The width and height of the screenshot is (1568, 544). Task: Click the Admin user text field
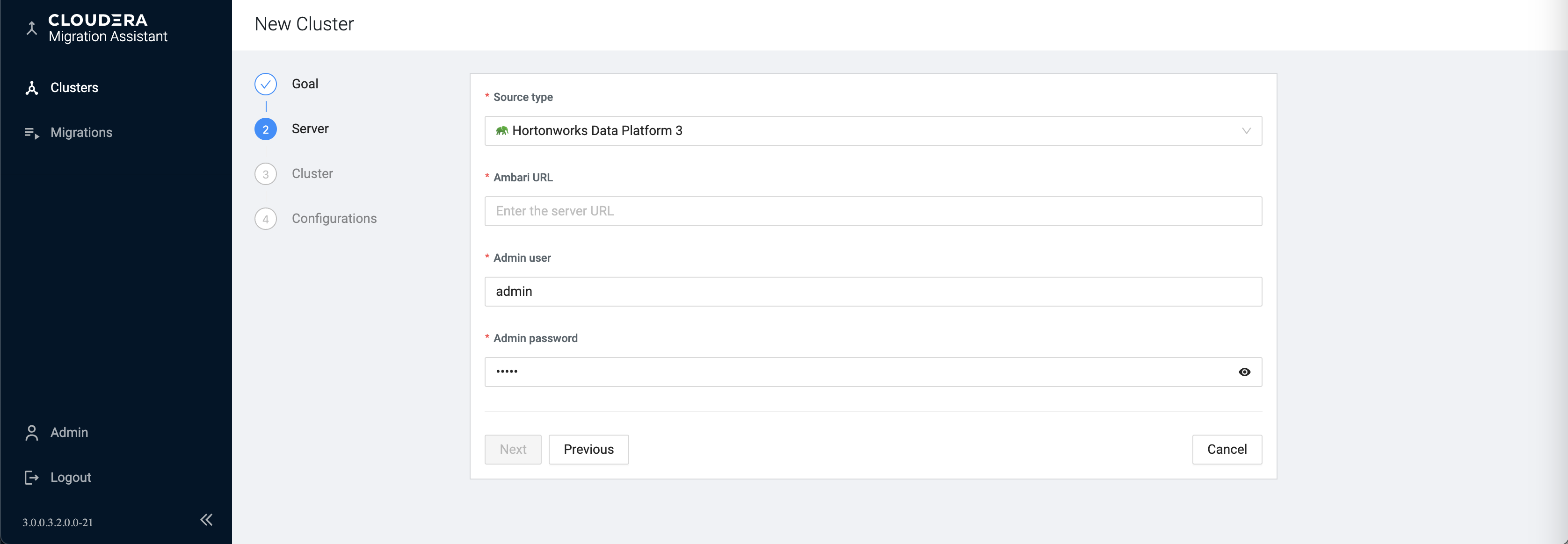coord(872,292)
